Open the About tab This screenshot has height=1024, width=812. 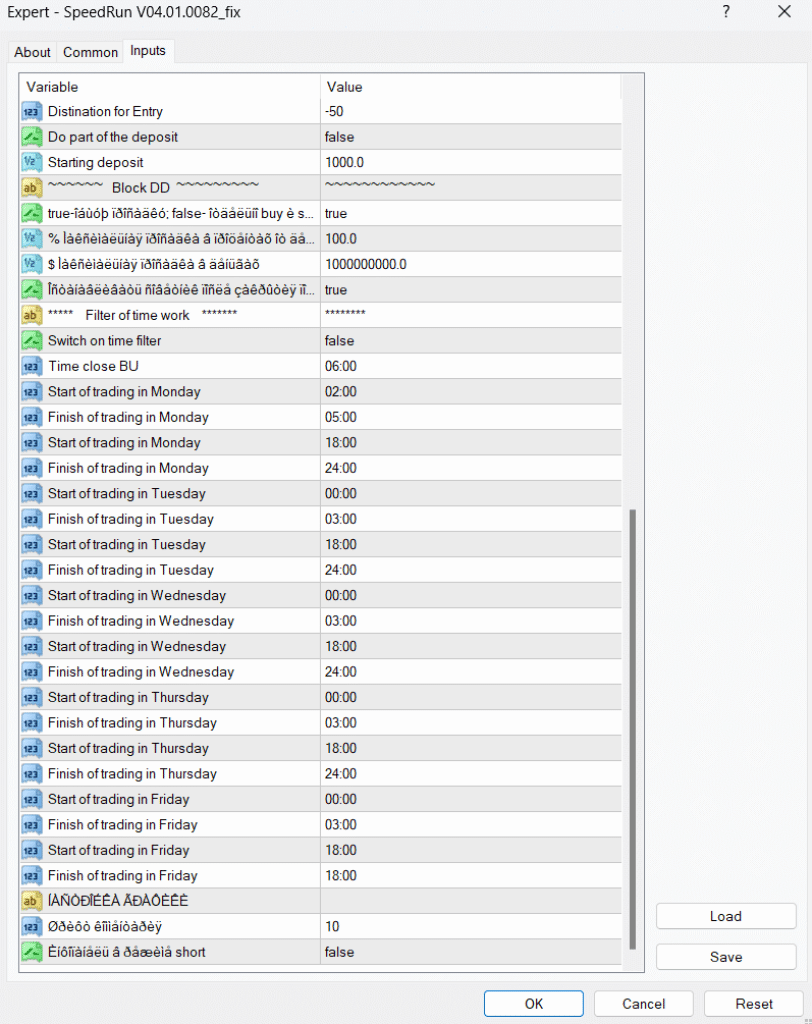[x=32, y=52]
